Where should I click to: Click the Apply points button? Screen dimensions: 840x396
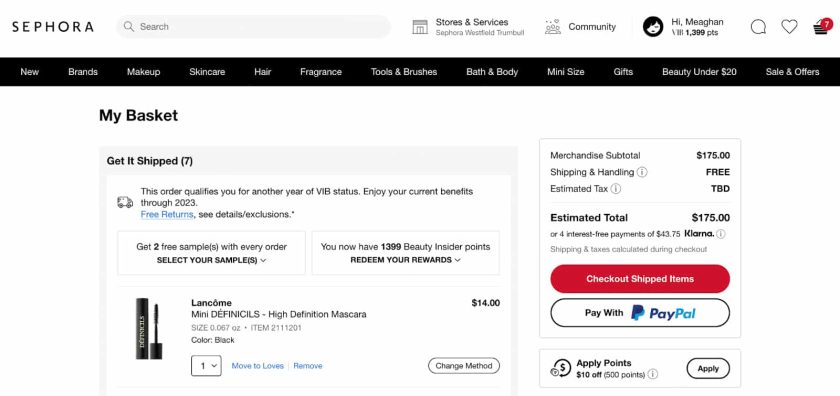708,368
